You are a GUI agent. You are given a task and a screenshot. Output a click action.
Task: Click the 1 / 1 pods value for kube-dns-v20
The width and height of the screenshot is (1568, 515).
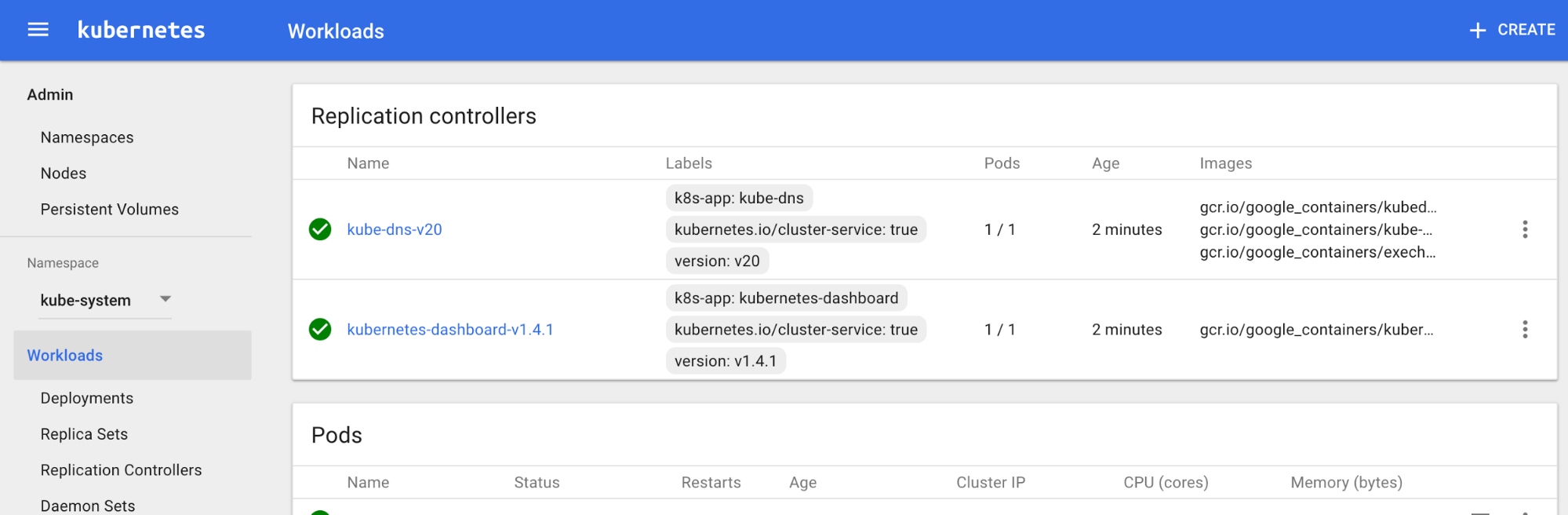coord(1000,229)
